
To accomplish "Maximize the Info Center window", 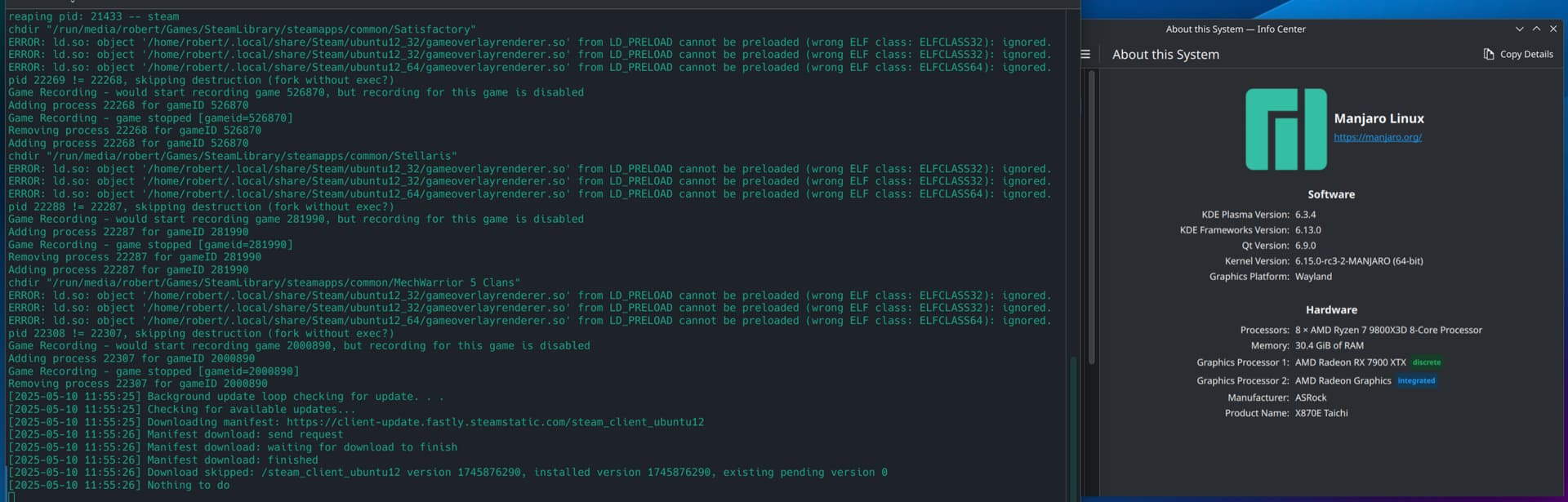I will pos(1536,29).
